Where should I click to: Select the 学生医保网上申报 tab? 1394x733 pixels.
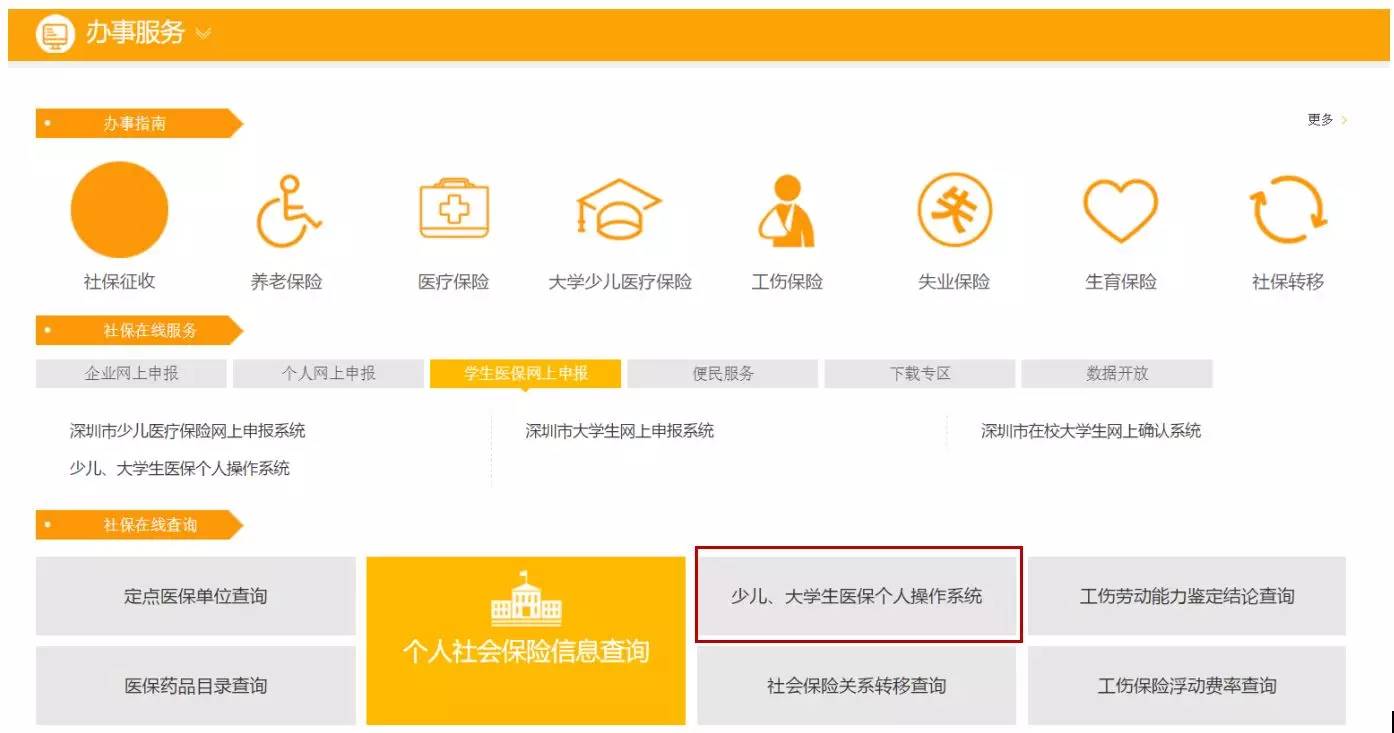click(526, 374)
